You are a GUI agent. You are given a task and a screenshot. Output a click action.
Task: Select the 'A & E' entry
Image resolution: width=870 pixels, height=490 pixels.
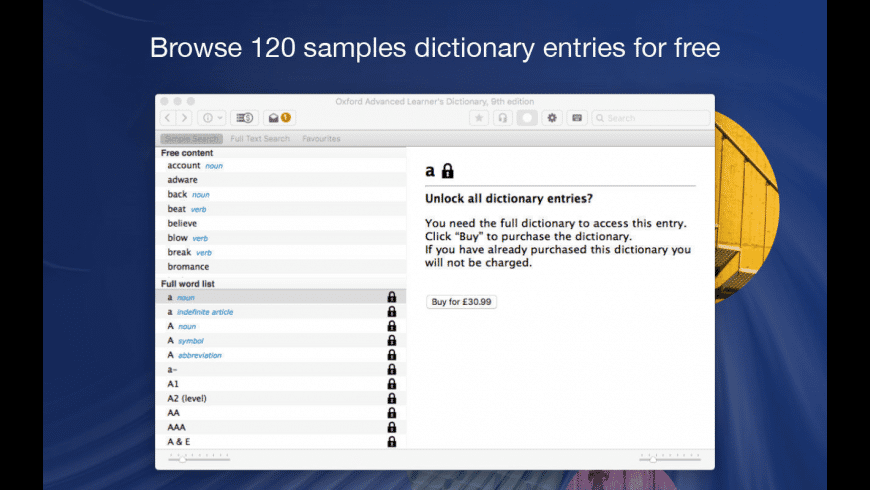(x=281, y=442)
